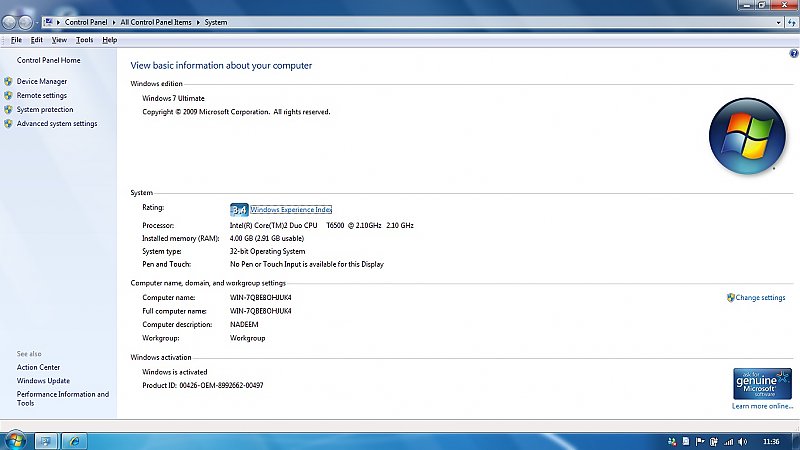Click the 32-bit Operating System text
The height and width of the screenshot is (450, 800).
[267, 251]
